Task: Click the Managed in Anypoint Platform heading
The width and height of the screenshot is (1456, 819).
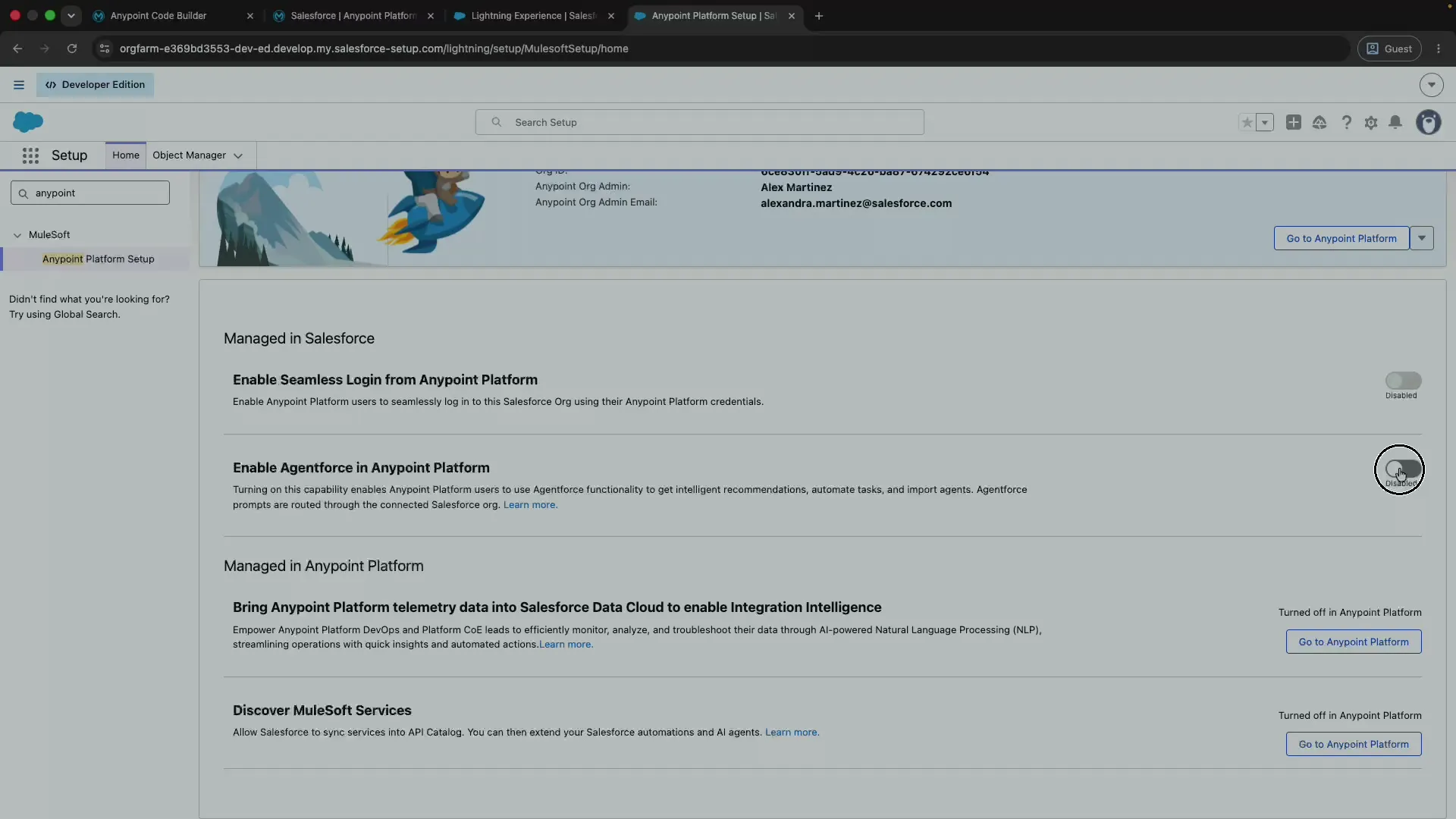Action: tap(323, 566)
